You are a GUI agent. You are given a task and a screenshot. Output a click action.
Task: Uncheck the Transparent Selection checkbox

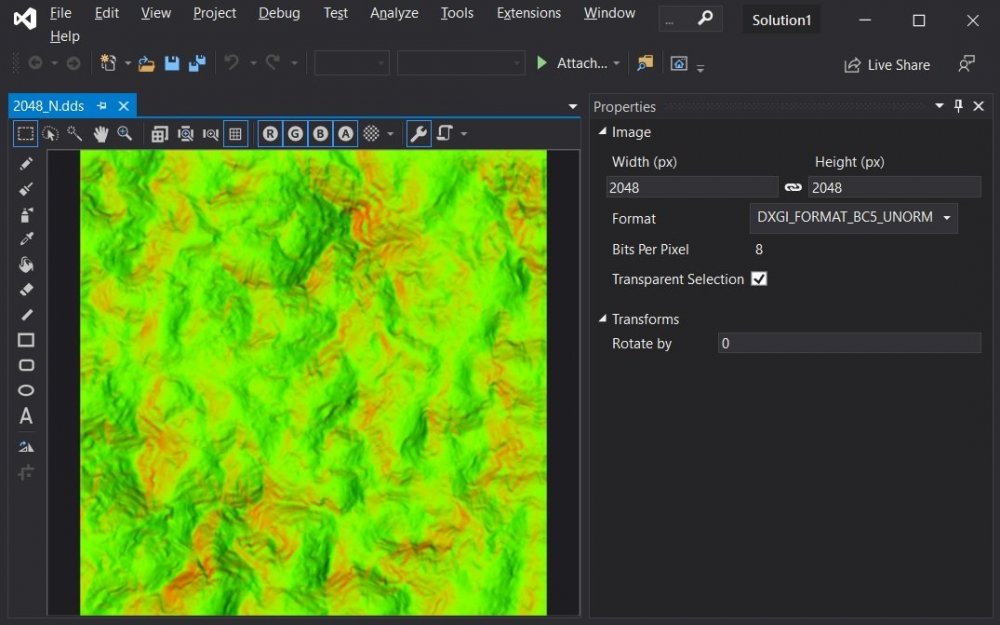click(x=759, y=279)
